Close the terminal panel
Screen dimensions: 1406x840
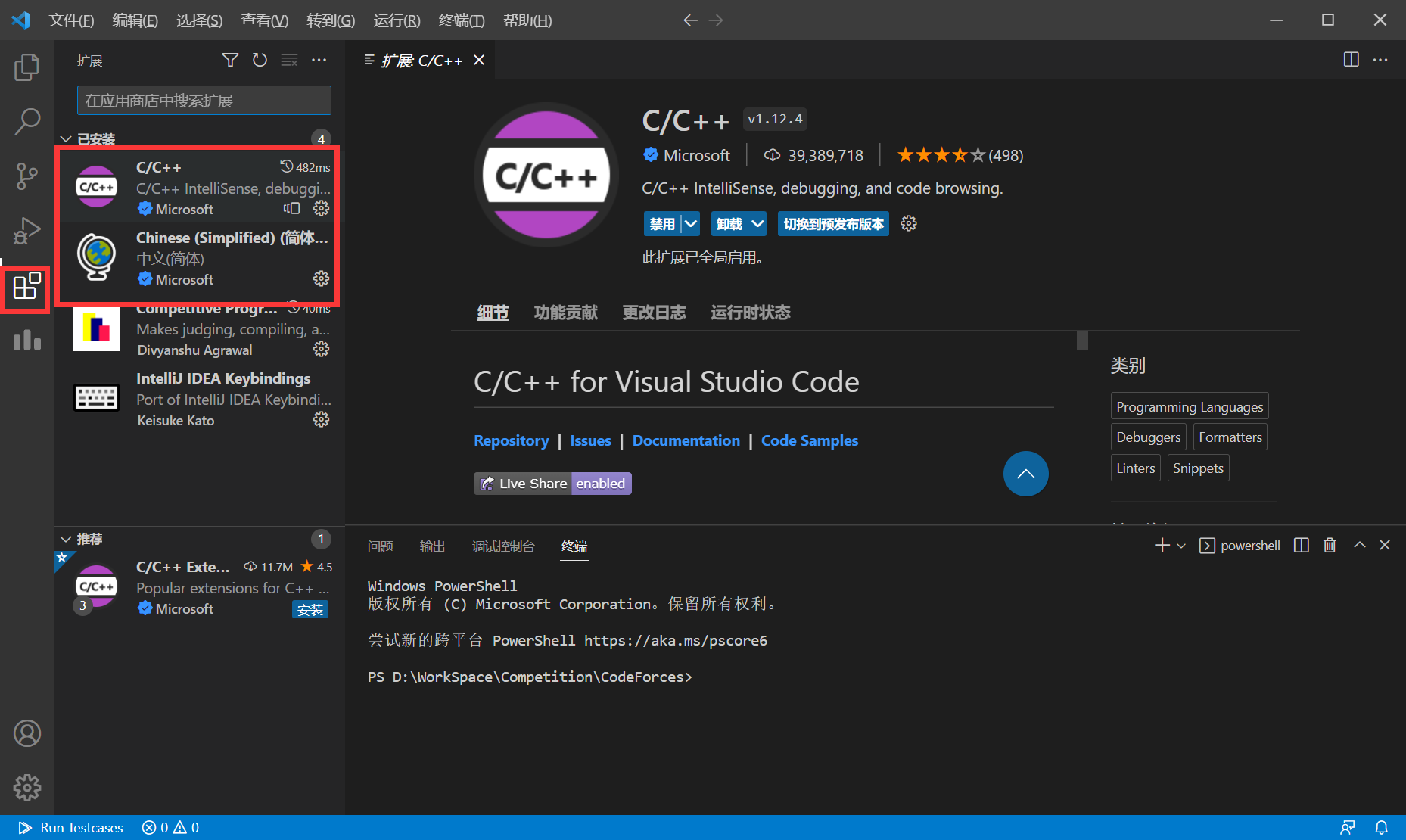pyautogui.click(x=1385, y=545)
